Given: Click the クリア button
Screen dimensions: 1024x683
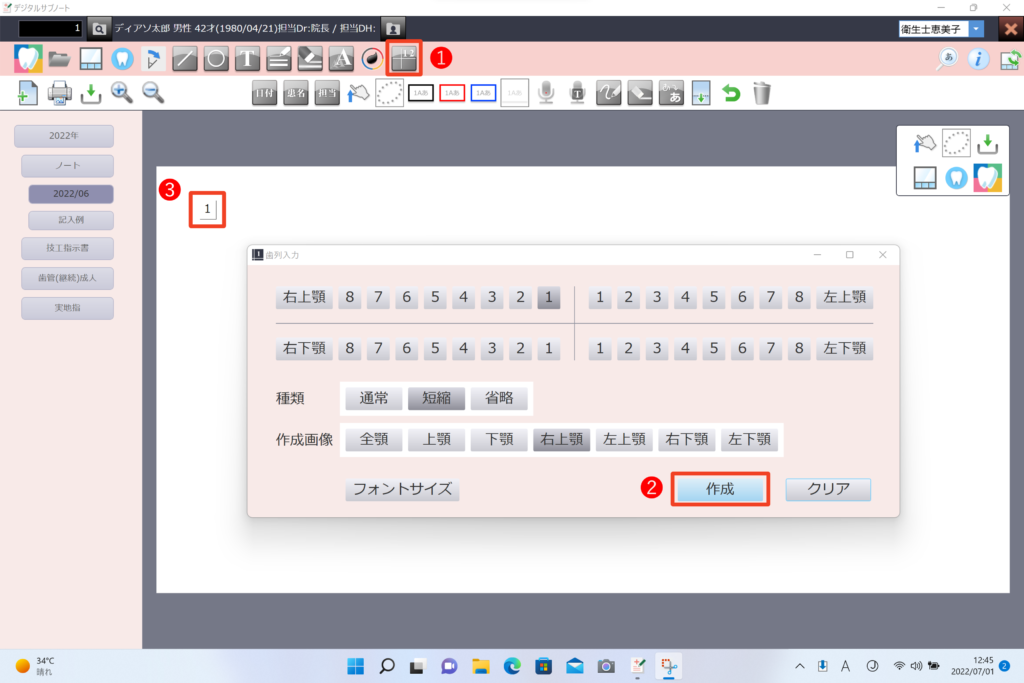Looking at the screenshot, I should coord(828,489).
